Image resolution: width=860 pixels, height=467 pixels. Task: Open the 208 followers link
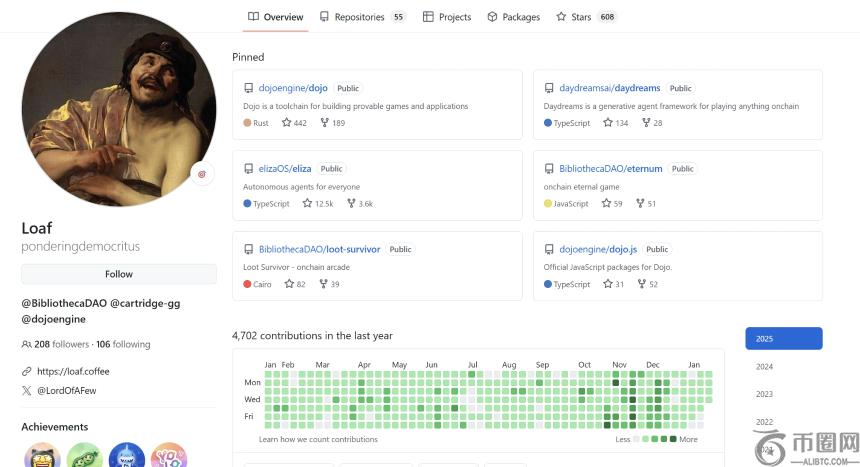61,345
